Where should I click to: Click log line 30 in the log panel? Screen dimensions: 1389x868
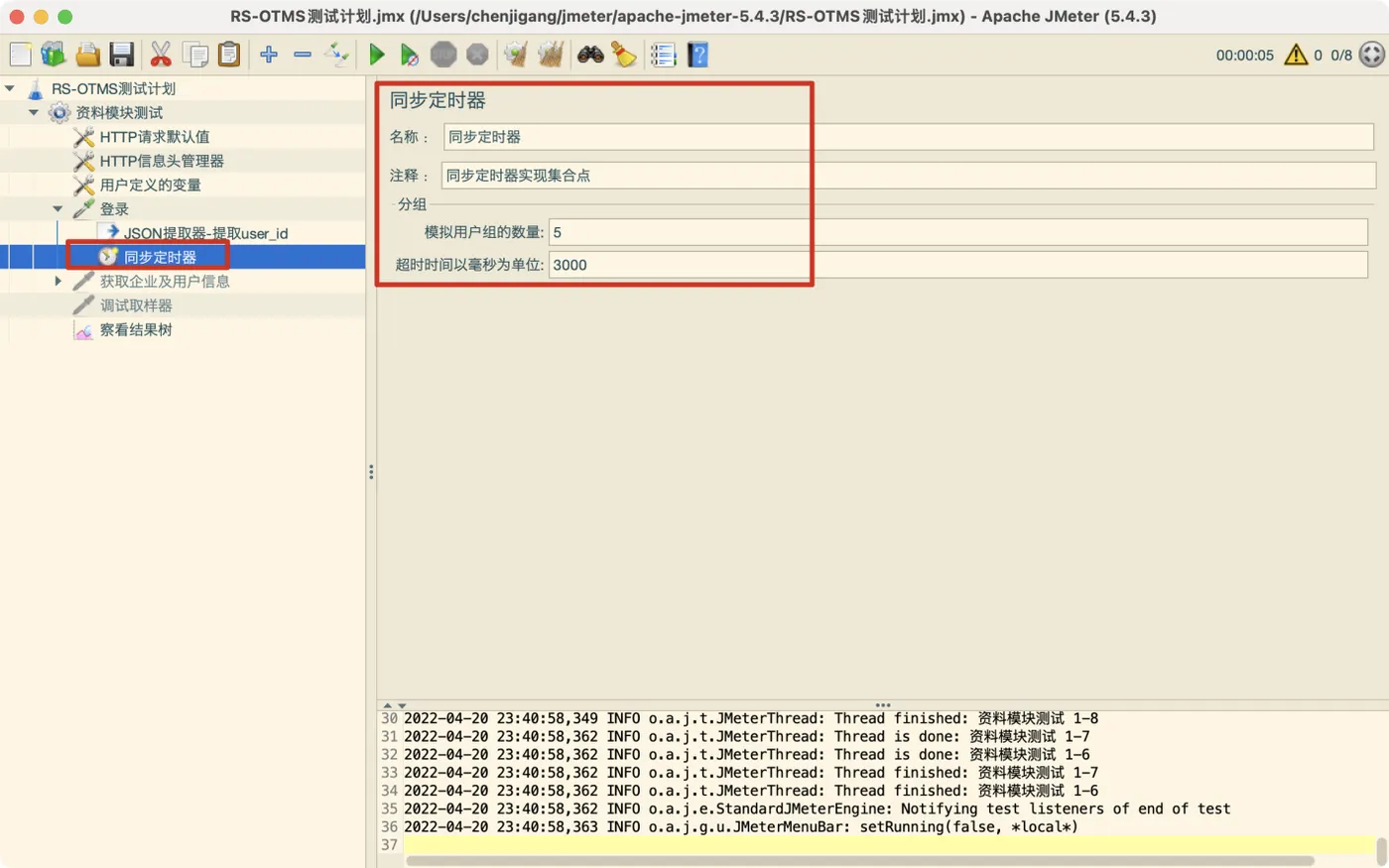pyautogui.click(x=750, y=719)
